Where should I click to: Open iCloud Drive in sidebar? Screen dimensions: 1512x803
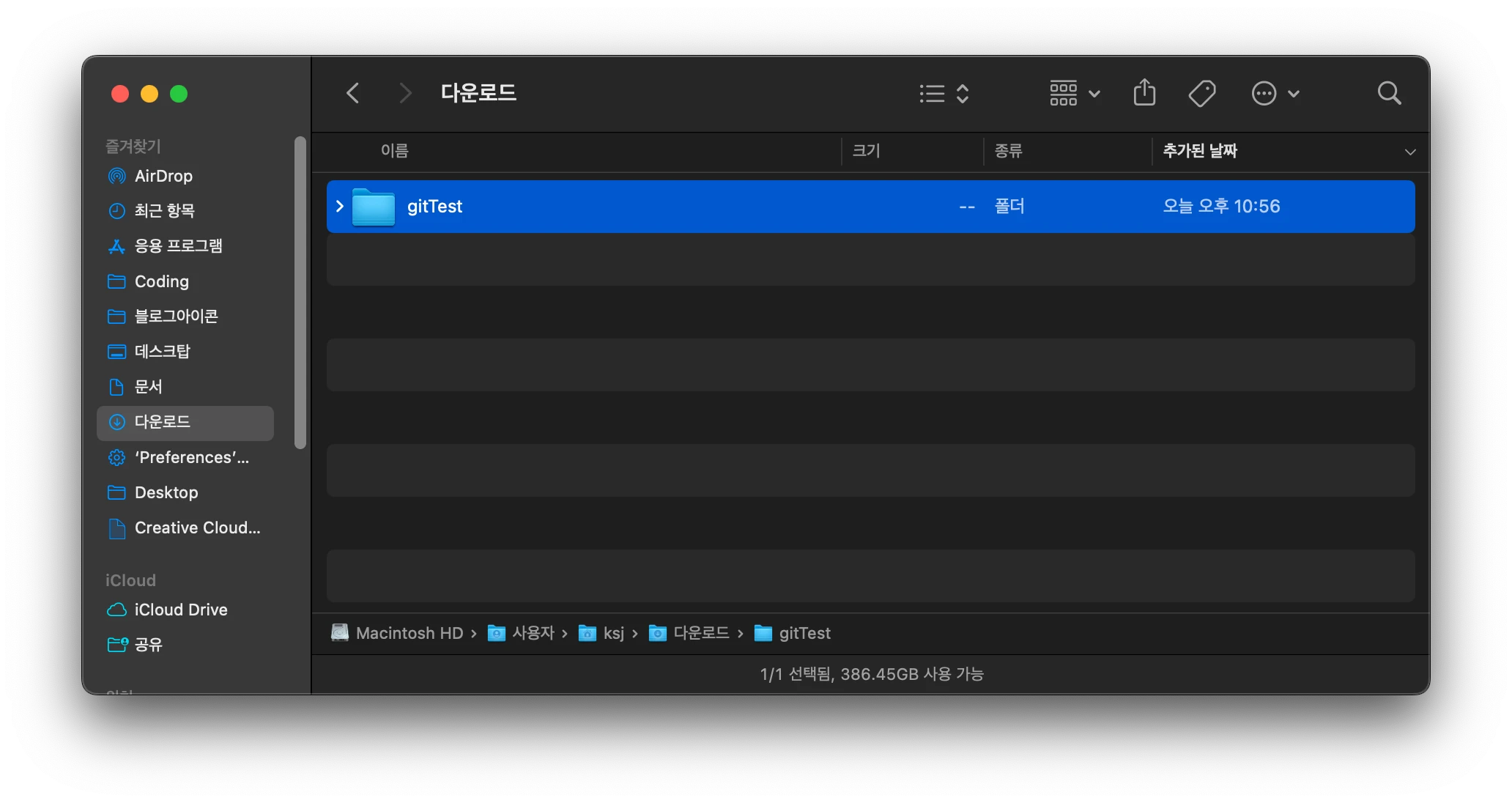pos(180,610)
